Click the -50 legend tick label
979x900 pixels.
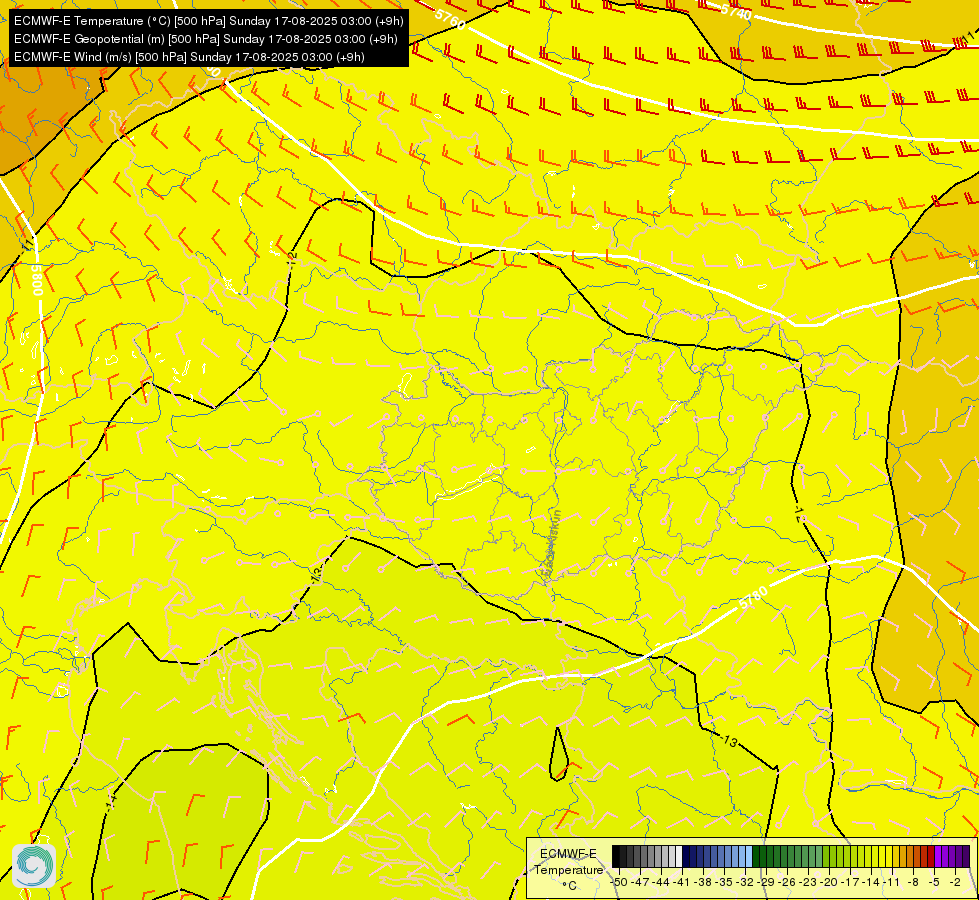[619, 882]
